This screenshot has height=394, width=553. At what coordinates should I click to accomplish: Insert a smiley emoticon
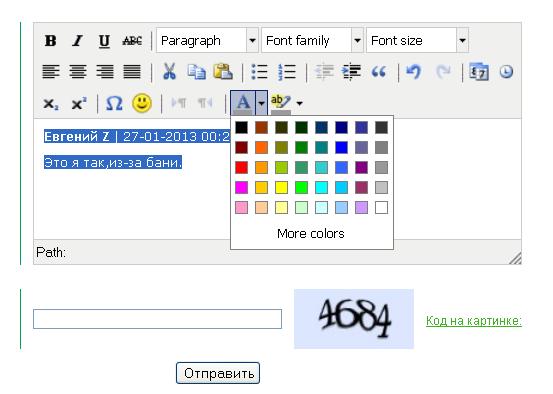coord(142,103)
